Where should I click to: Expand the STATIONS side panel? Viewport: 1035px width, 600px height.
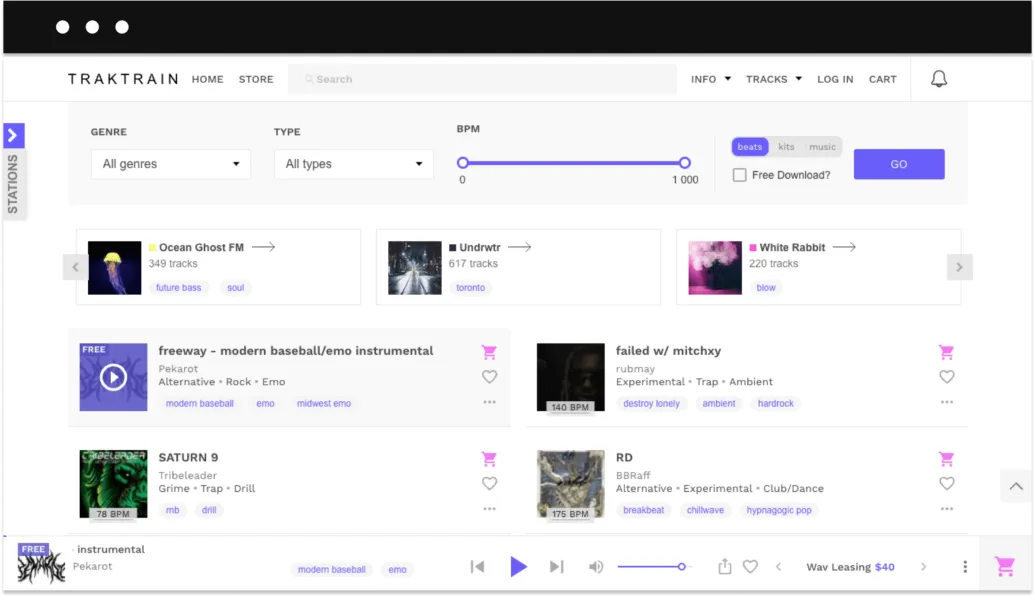point(13,136)
